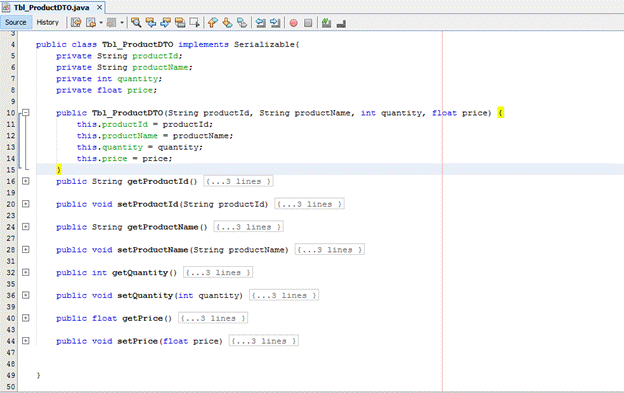Jump to Previous Bookmark with the up arrow icon
Viewport: 624px width, 393px height.
tap(213, 23)
